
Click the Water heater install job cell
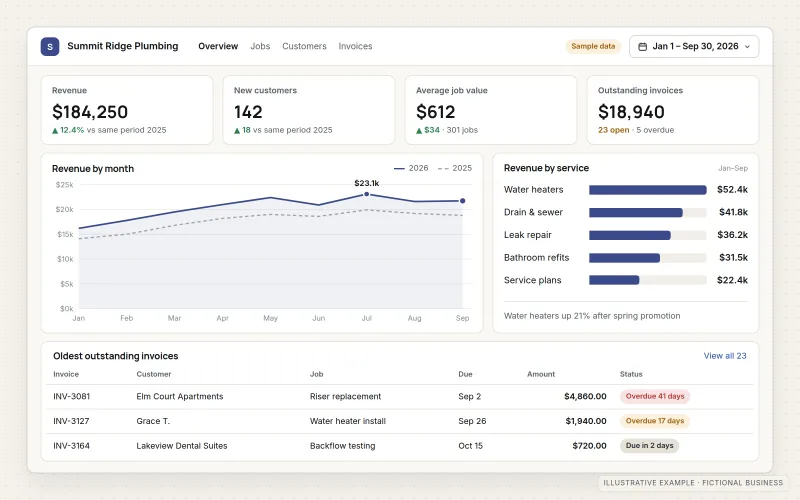click(x=347, y=421)
